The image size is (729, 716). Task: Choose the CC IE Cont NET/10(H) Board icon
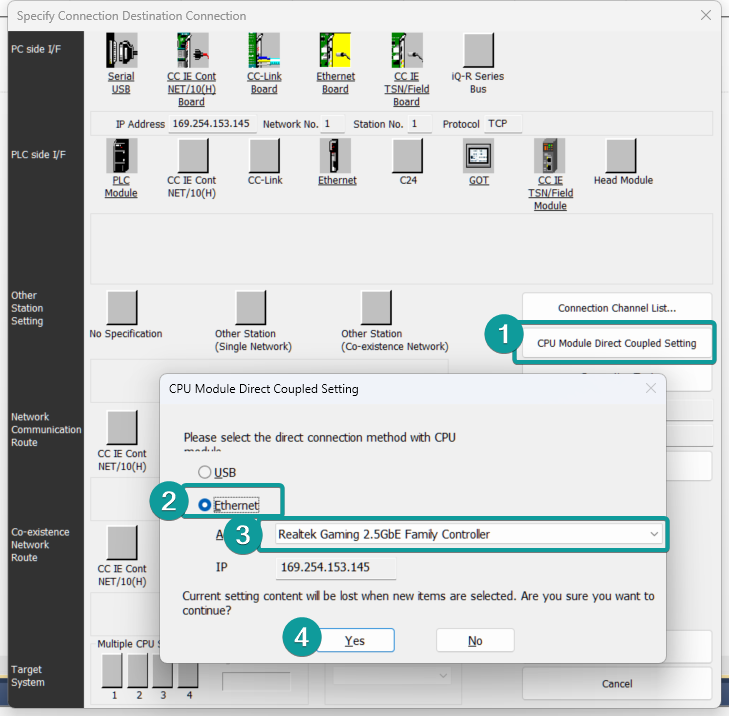pyautogui.click(x=192, y=51)
